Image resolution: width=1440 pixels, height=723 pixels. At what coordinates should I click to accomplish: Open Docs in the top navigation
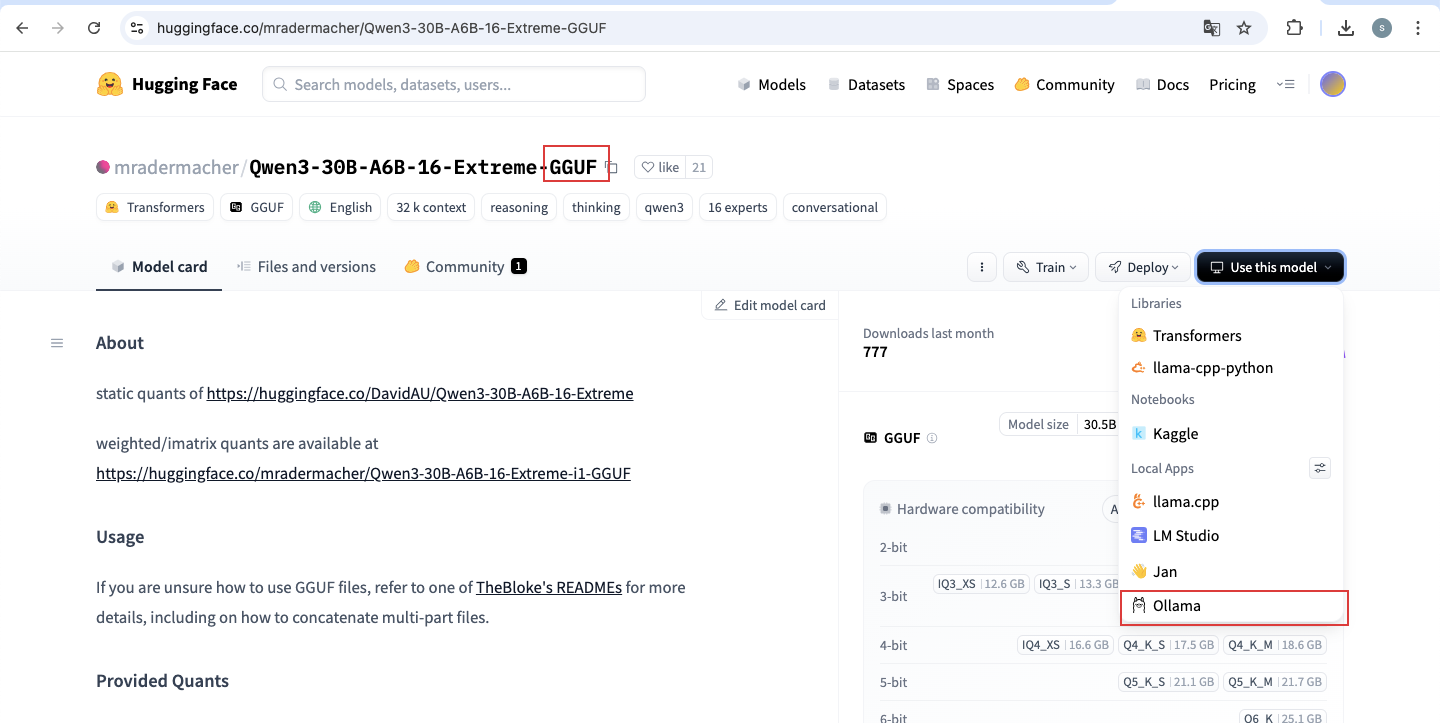(x=1162, y=85)
